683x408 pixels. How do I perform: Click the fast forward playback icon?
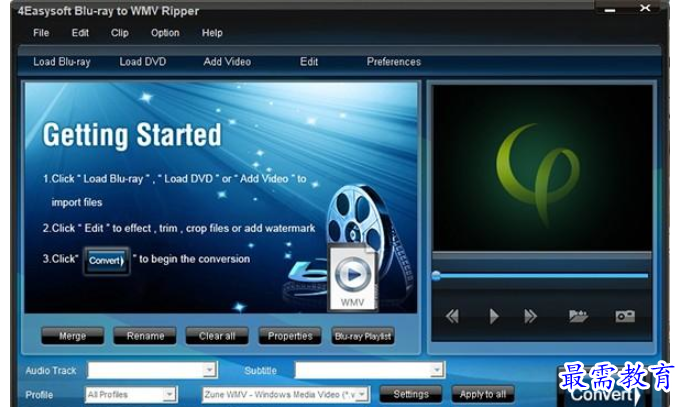530,316
